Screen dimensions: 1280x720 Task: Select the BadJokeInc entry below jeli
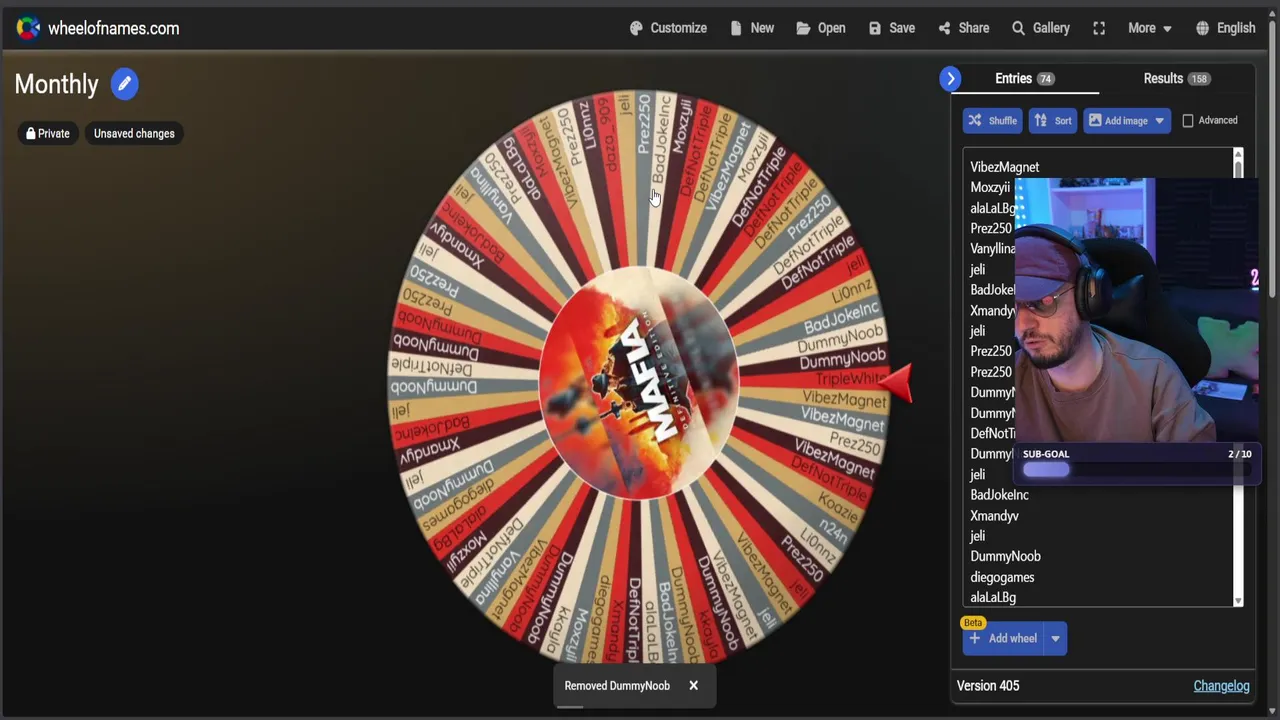(x=999, y=495)
